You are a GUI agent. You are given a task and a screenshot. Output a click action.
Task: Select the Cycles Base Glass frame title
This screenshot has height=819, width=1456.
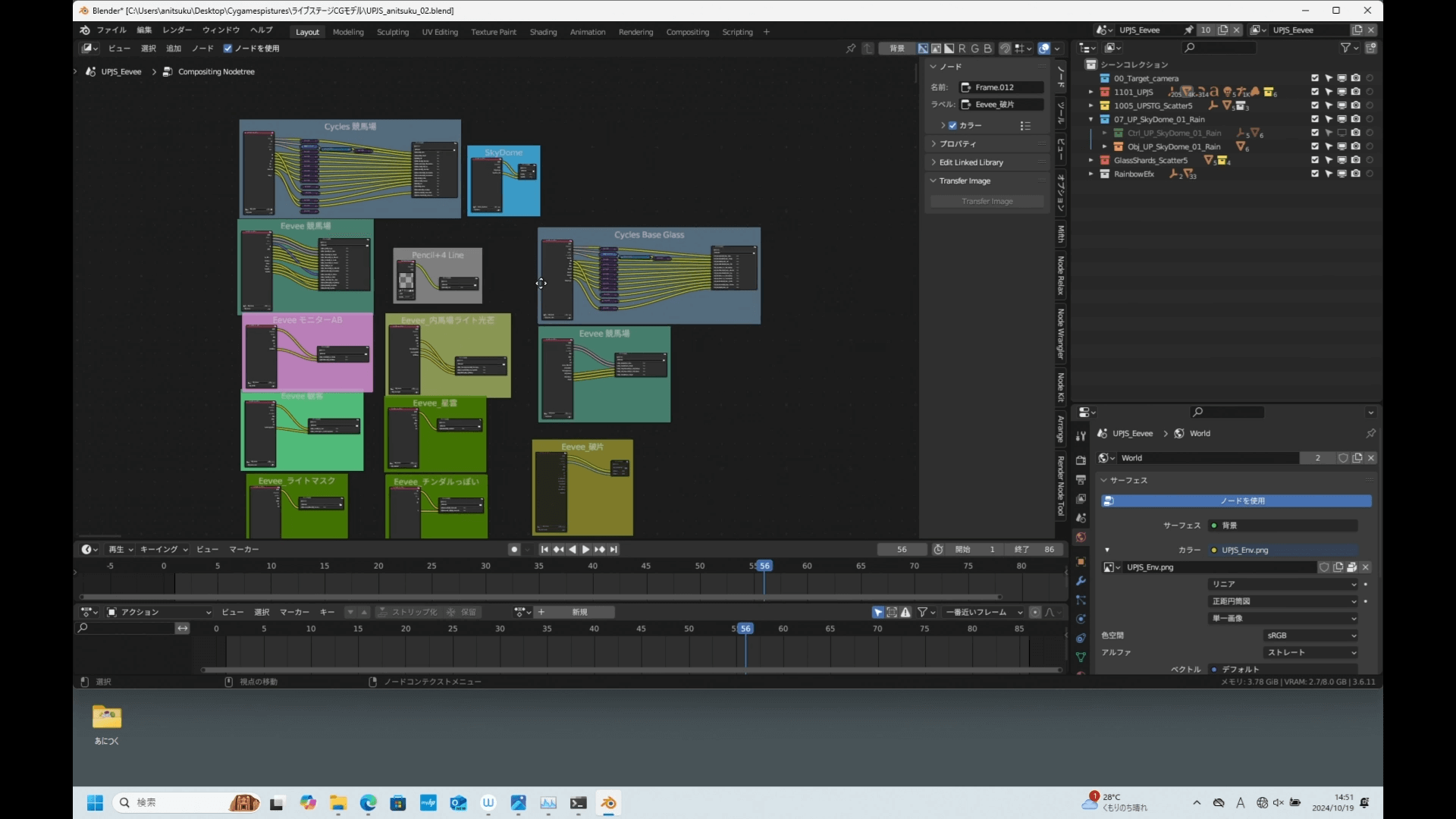[x=649, y=235]
